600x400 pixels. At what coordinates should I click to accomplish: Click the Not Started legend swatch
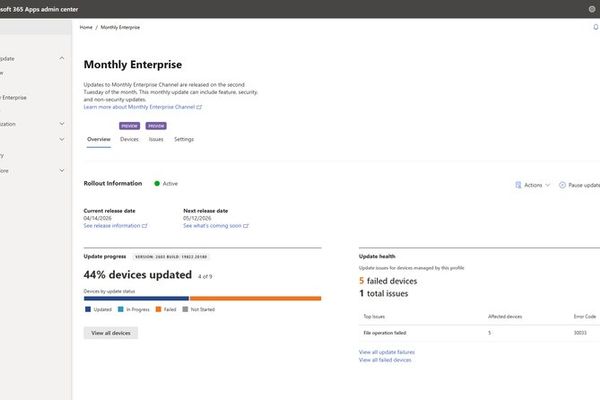[185, 309]
